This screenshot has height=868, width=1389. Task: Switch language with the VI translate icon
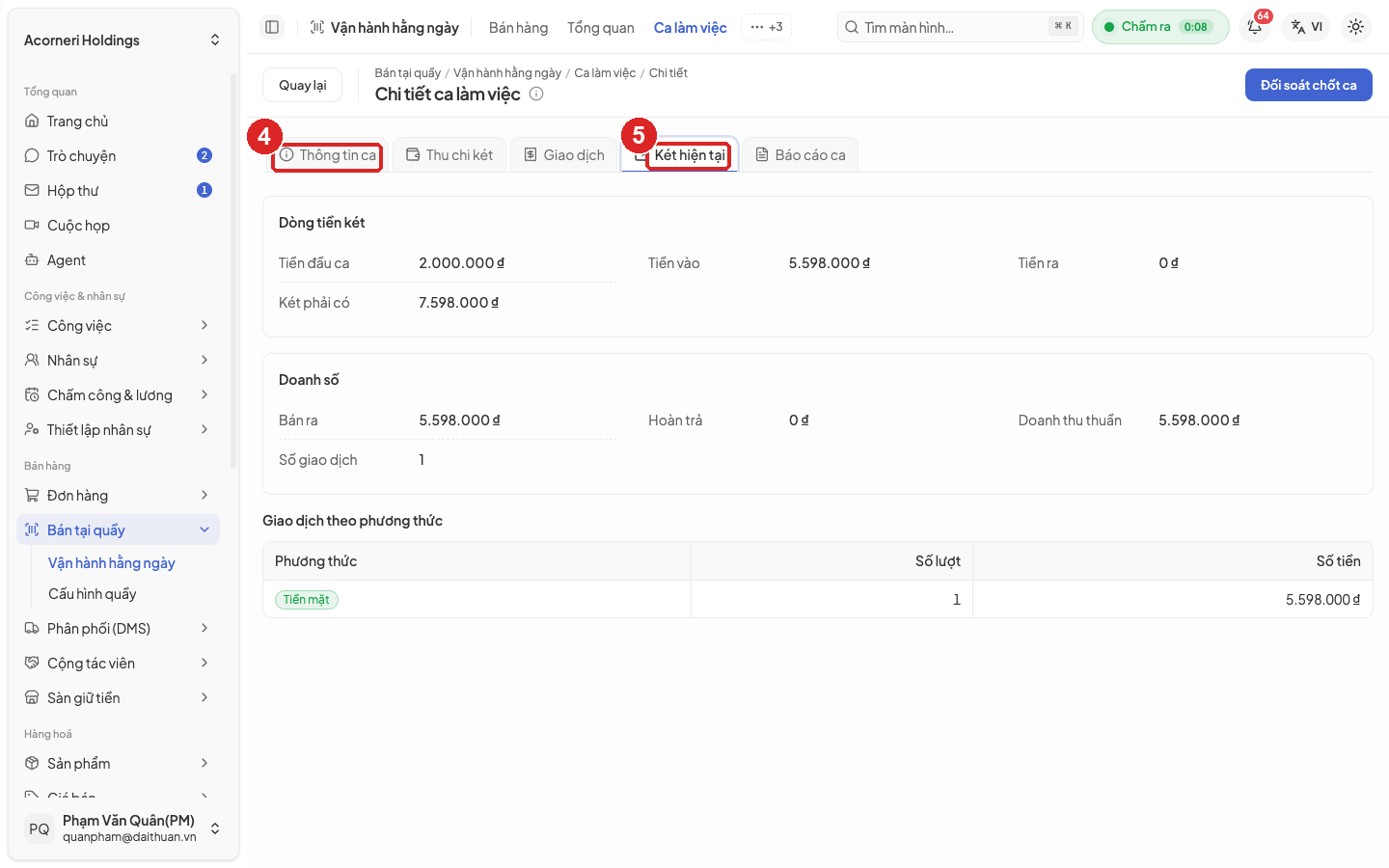click(x=1307, y=27)
